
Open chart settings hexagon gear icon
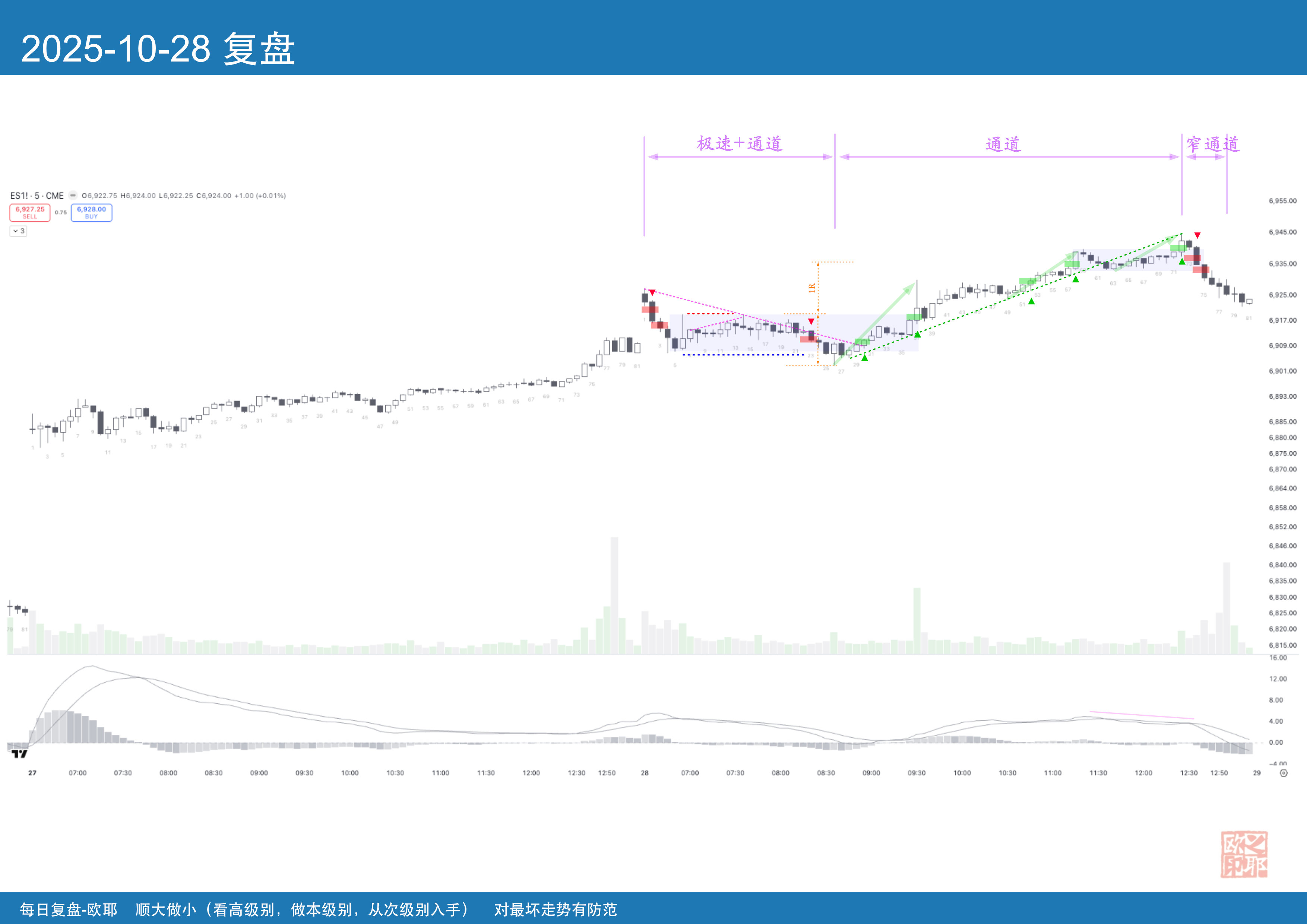pos(1283,773)
